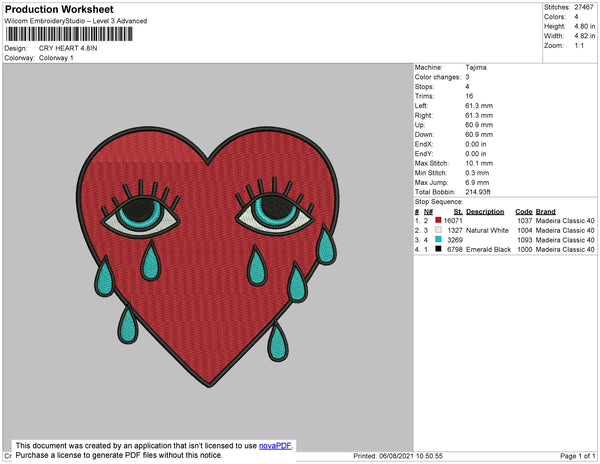Viewport: 600px width, 464px height.
Task: Select the 'Production Worksheet' title
Action: click(59, 10)
